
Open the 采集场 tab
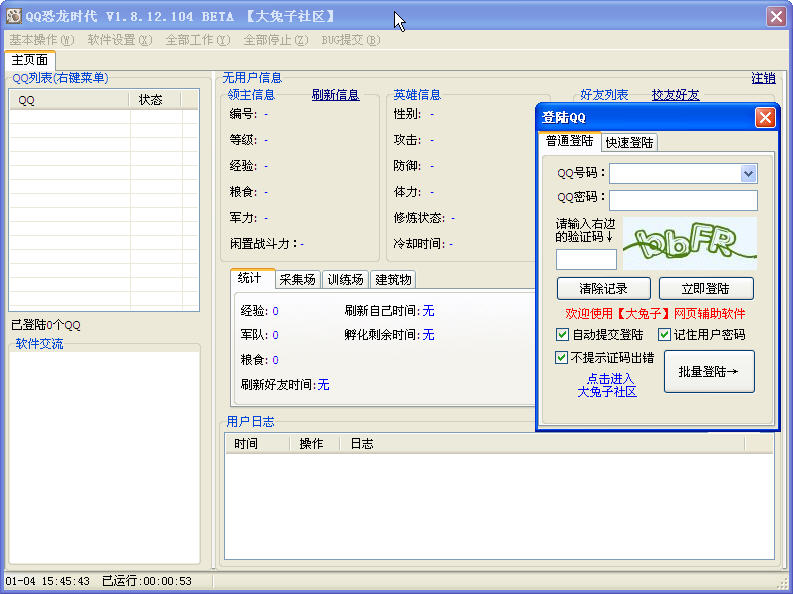point(297,280)
